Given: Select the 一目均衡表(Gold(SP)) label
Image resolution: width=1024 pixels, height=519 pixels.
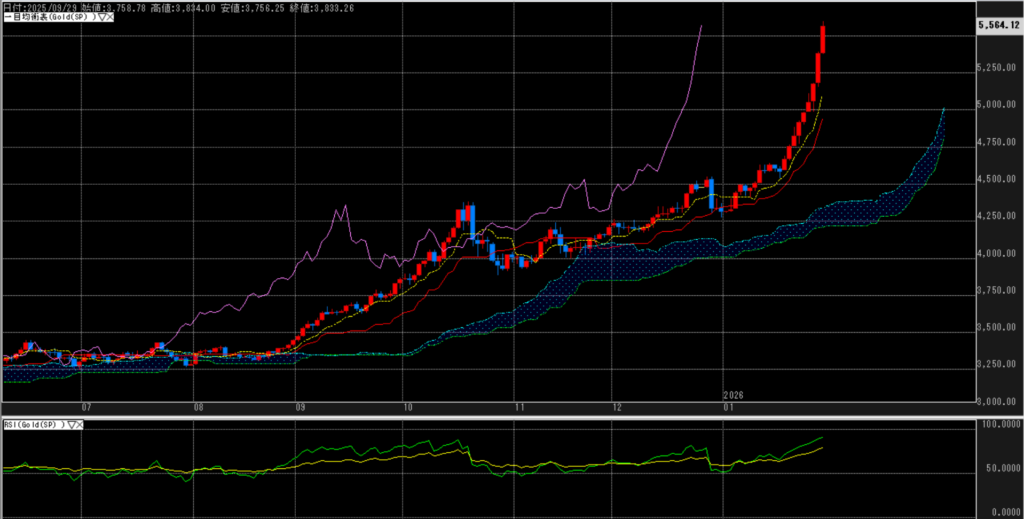Looking at the screenshot, I should point(47,19).
